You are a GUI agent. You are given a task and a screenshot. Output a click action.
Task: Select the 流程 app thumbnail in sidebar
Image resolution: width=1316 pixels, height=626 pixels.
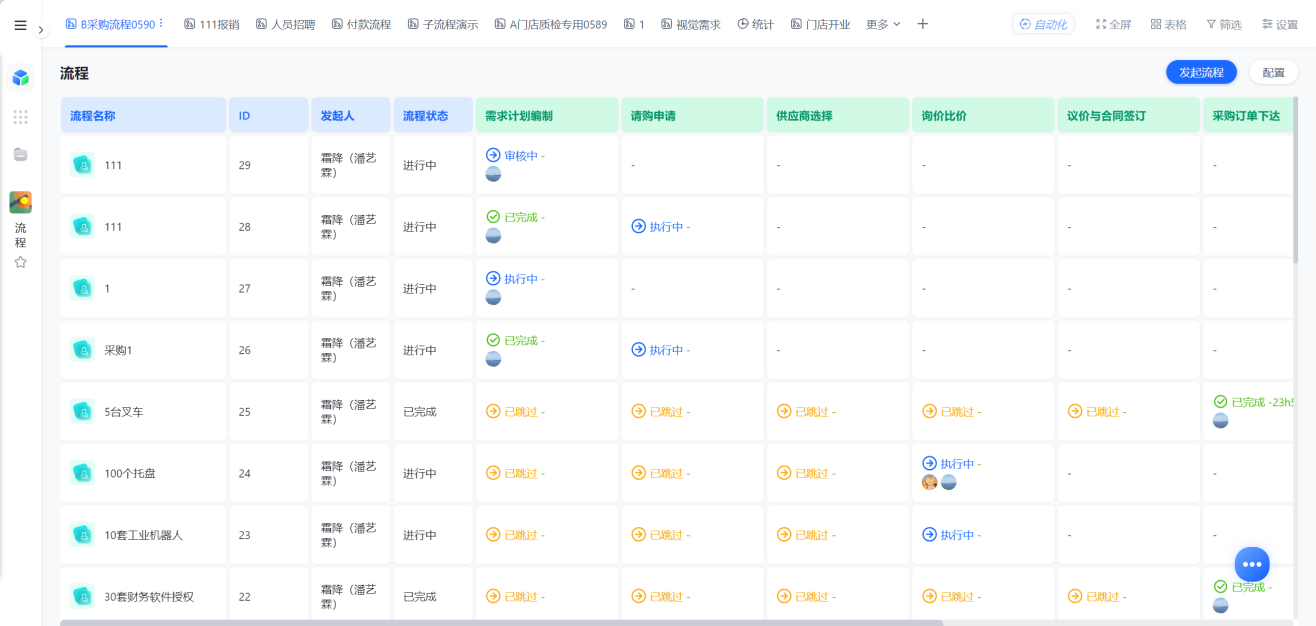pyautogui.click(x=20, y=202)
